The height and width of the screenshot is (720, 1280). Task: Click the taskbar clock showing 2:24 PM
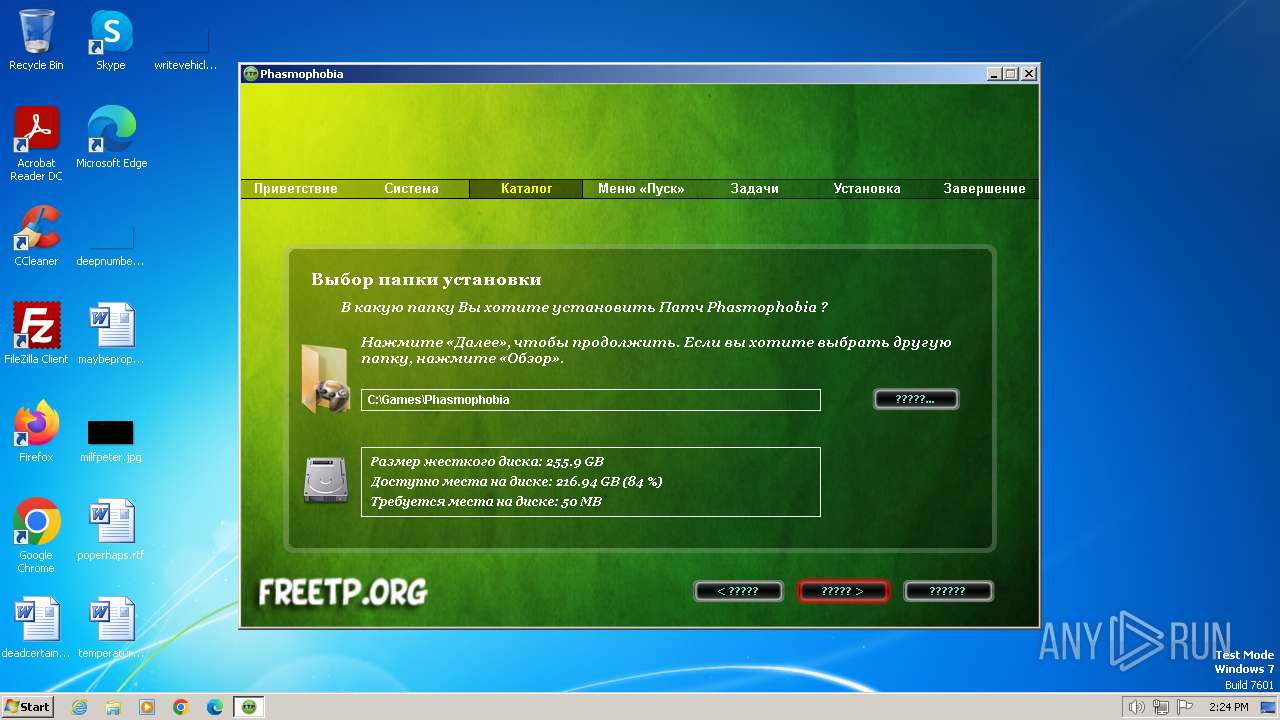1229,707
